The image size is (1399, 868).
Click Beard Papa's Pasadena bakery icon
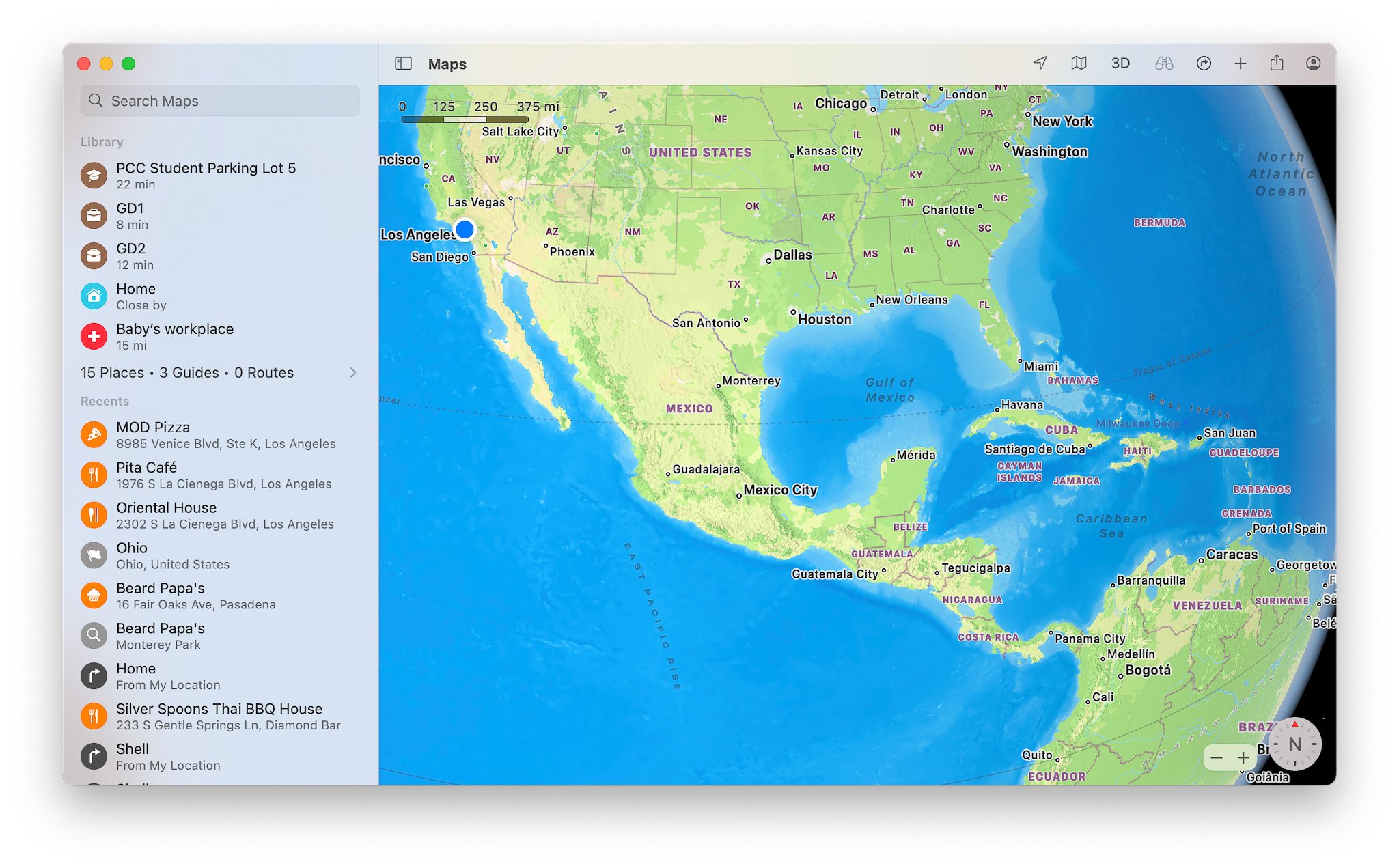point(94,596)
